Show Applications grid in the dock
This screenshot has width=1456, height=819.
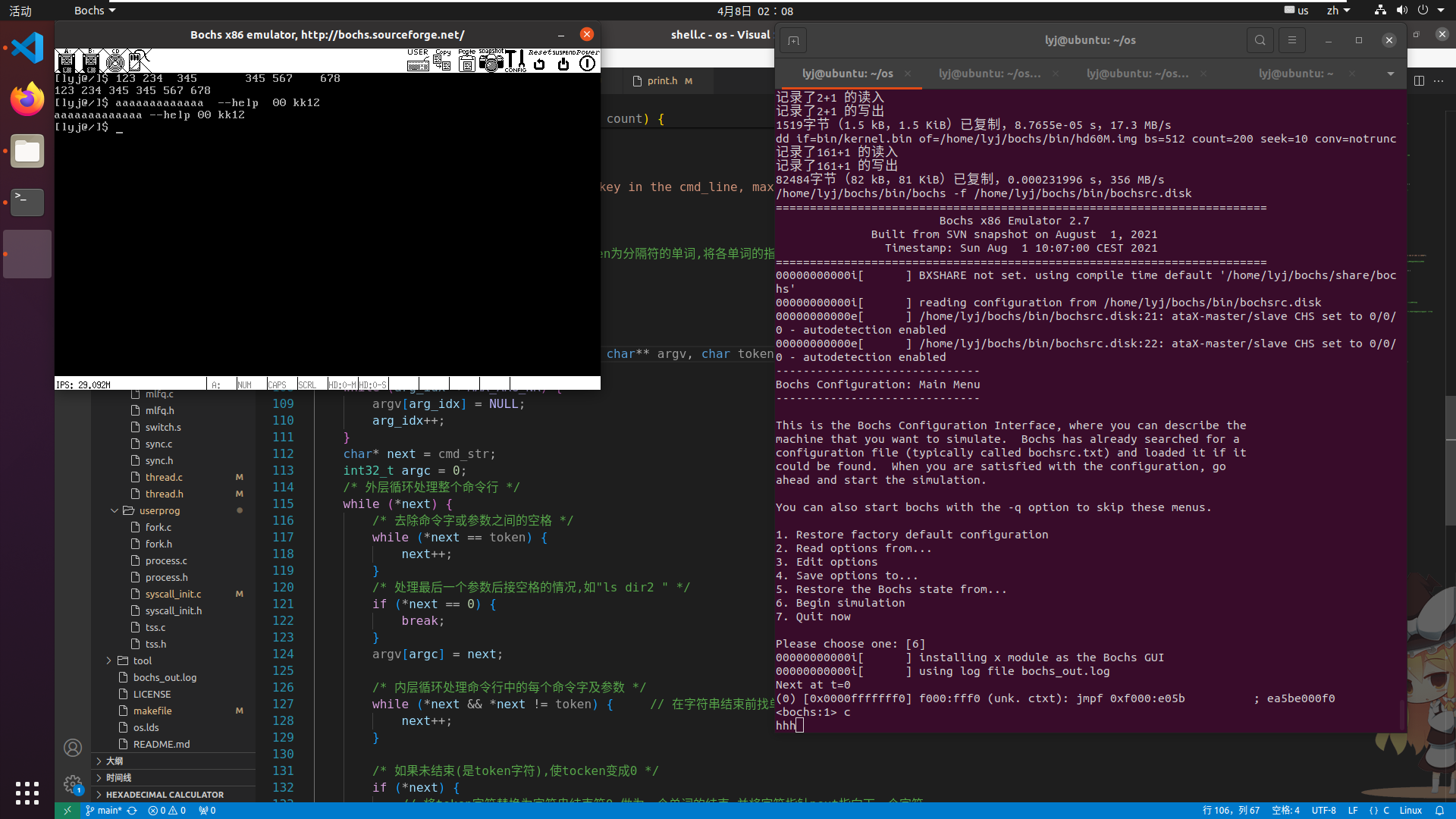[27, 792]
